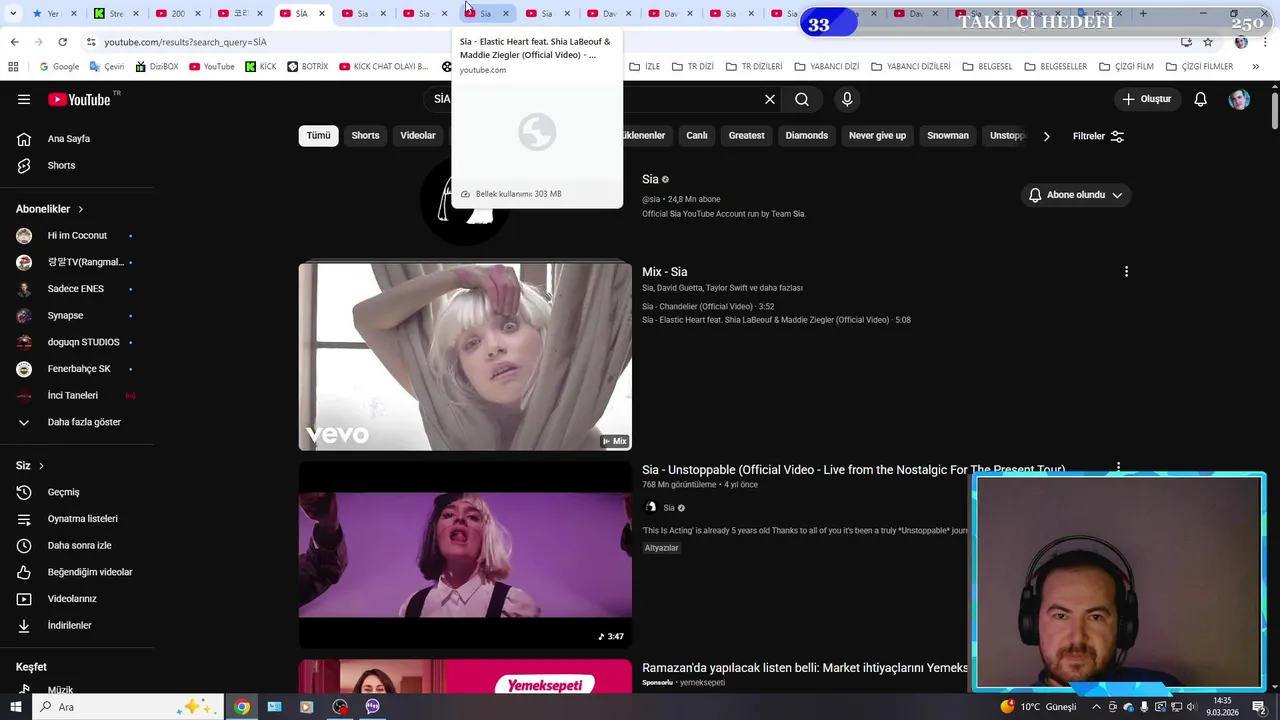Click the Chrome address bar URL

[185, 42]
